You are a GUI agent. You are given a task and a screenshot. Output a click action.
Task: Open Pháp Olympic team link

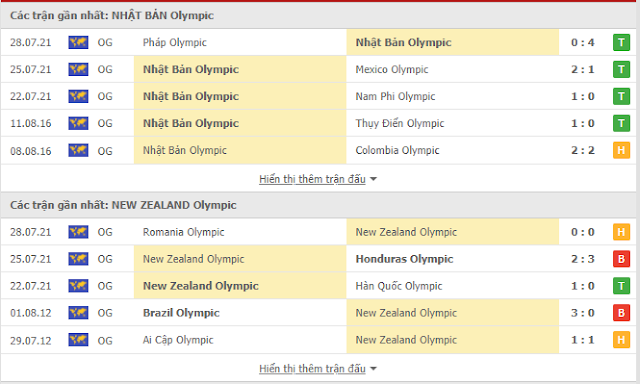click(175, 42)
